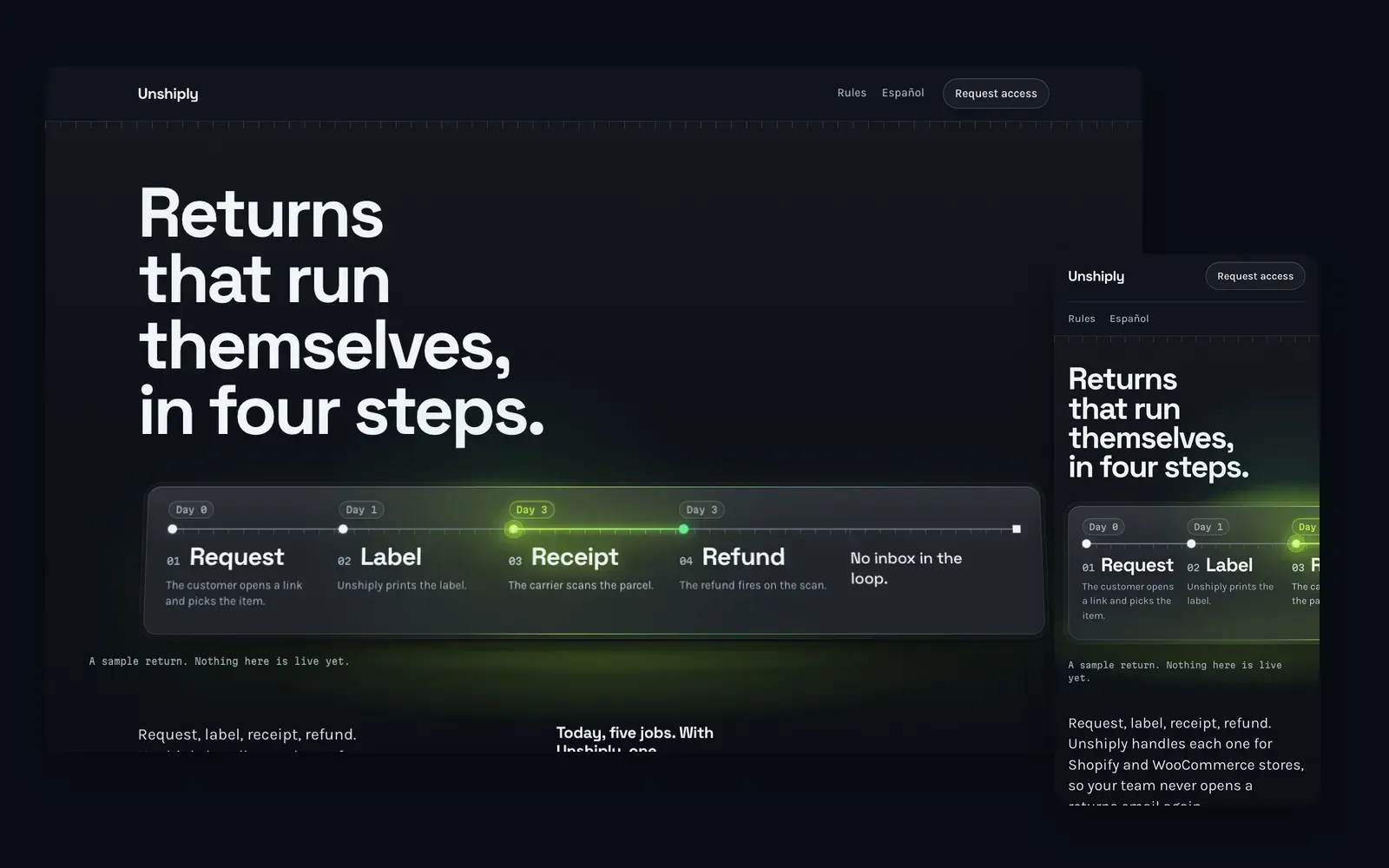1389x868 pixels.
Task: Click the 'No inbox in the loop.' text
Action: [x=906, y=569]
